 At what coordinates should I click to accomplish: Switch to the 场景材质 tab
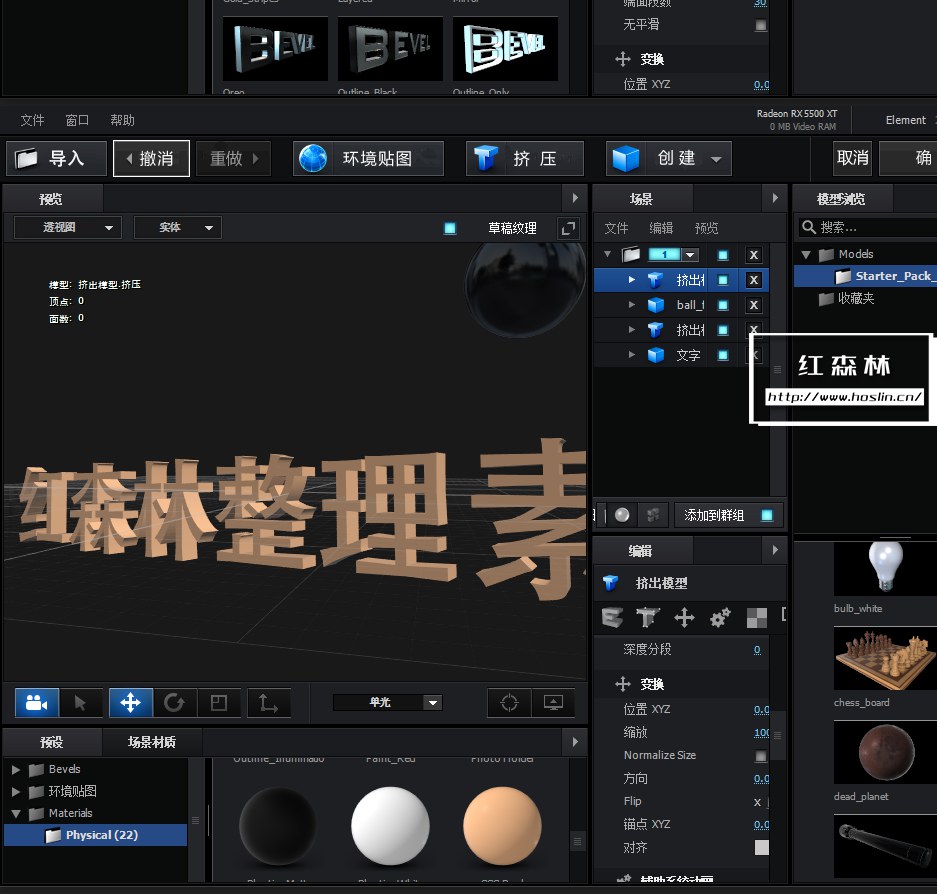coord(149,742)
